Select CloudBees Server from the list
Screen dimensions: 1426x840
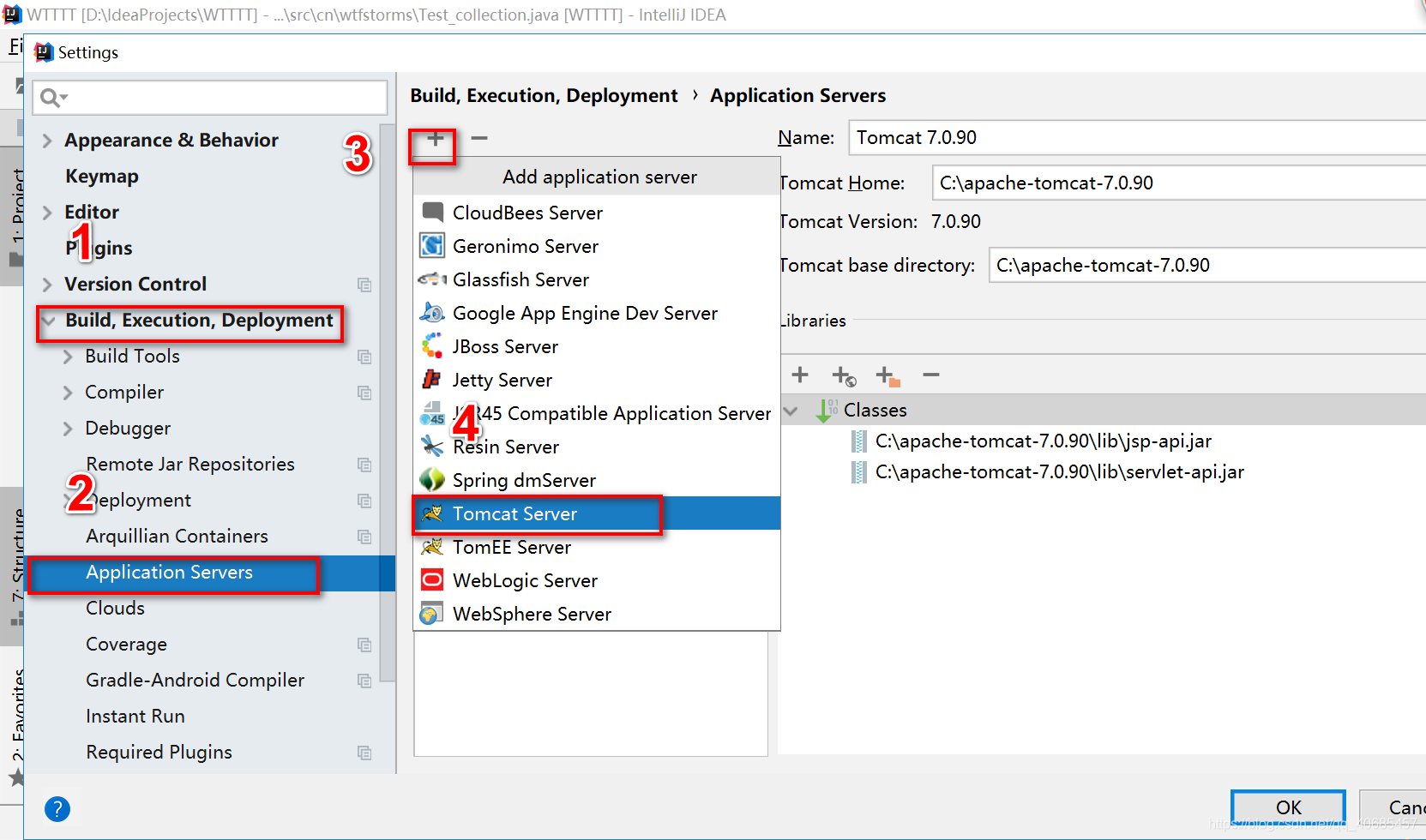click(x=597, y=213)
